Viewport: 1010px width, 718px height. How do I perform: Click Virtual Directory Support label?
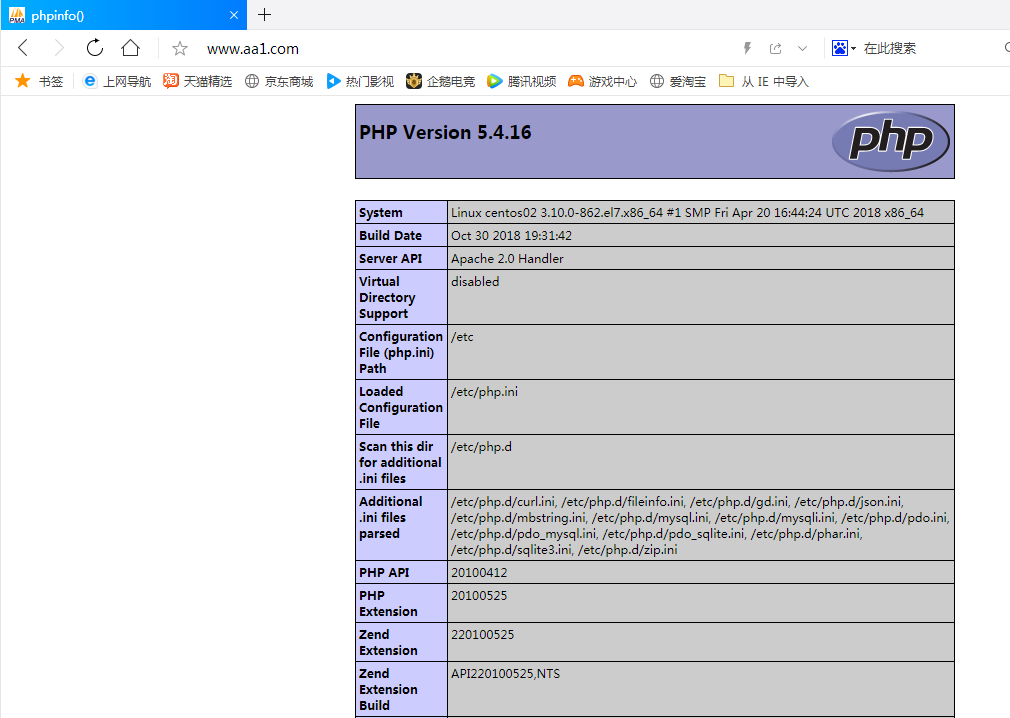tap(387, 298)
